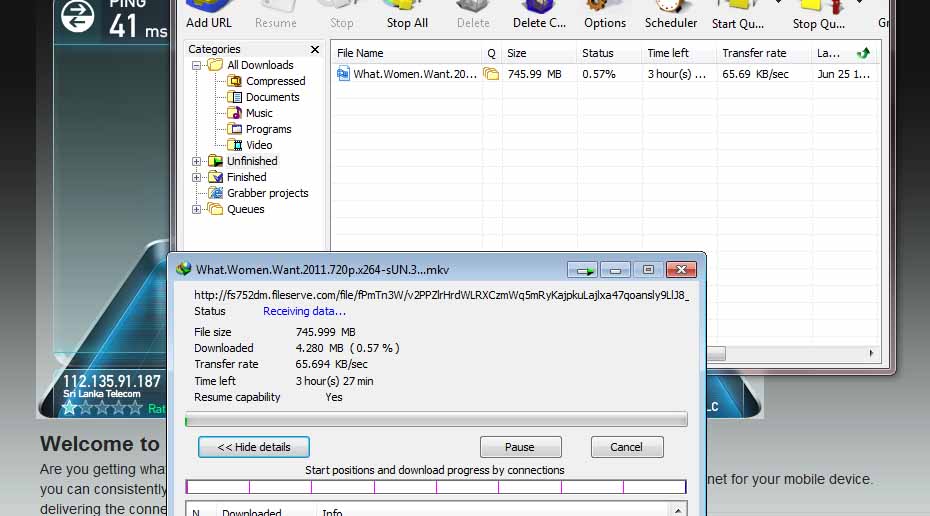Click Stop All in the toolbar

[407, 15]
